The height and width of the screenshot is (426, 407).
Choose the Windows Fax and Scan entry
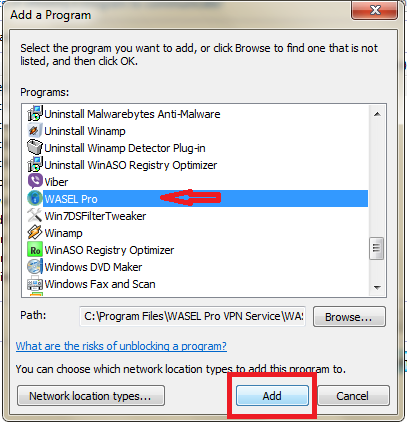point(100,284)
